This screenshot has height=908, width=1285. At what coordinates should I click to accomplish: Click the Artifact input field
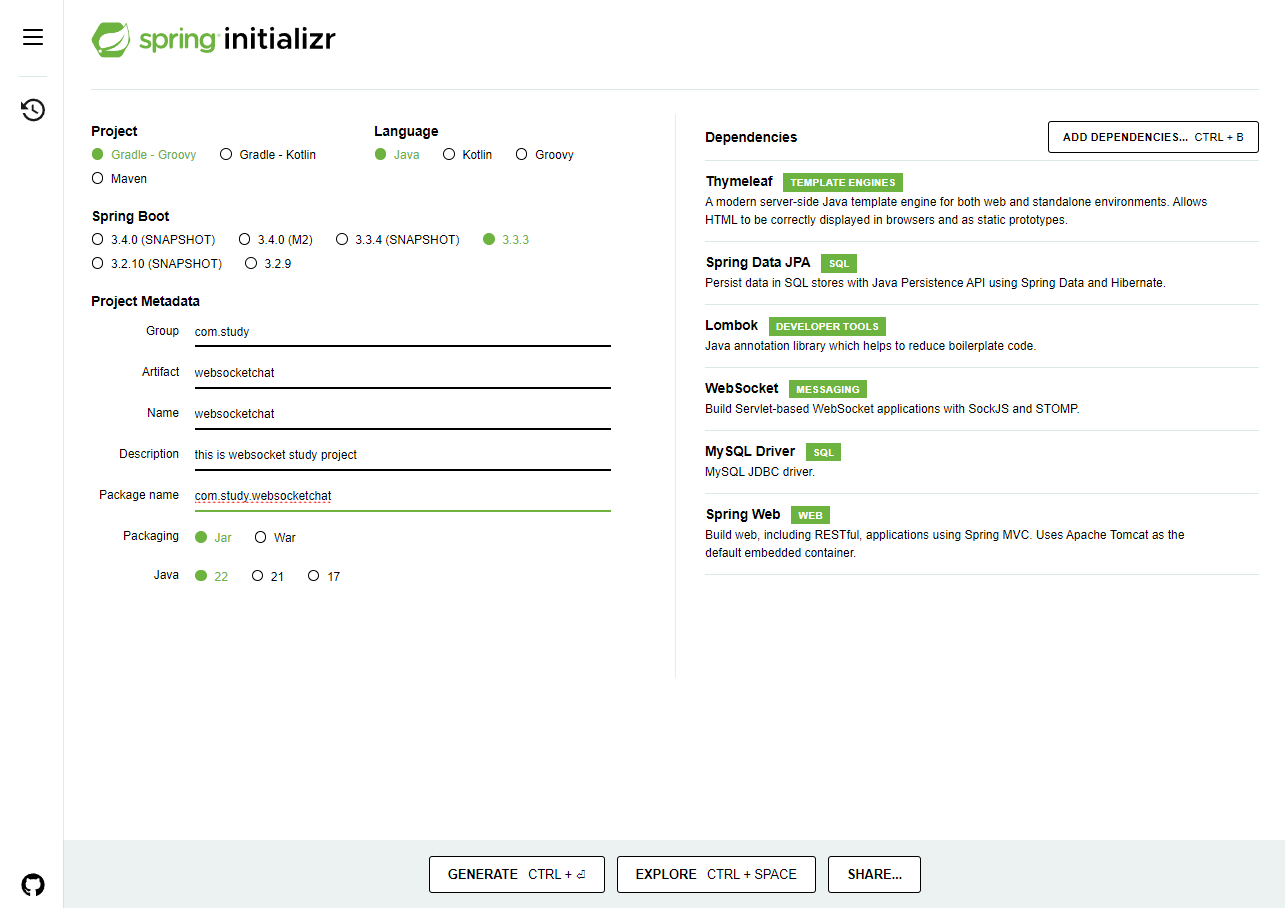click(402, 373)
